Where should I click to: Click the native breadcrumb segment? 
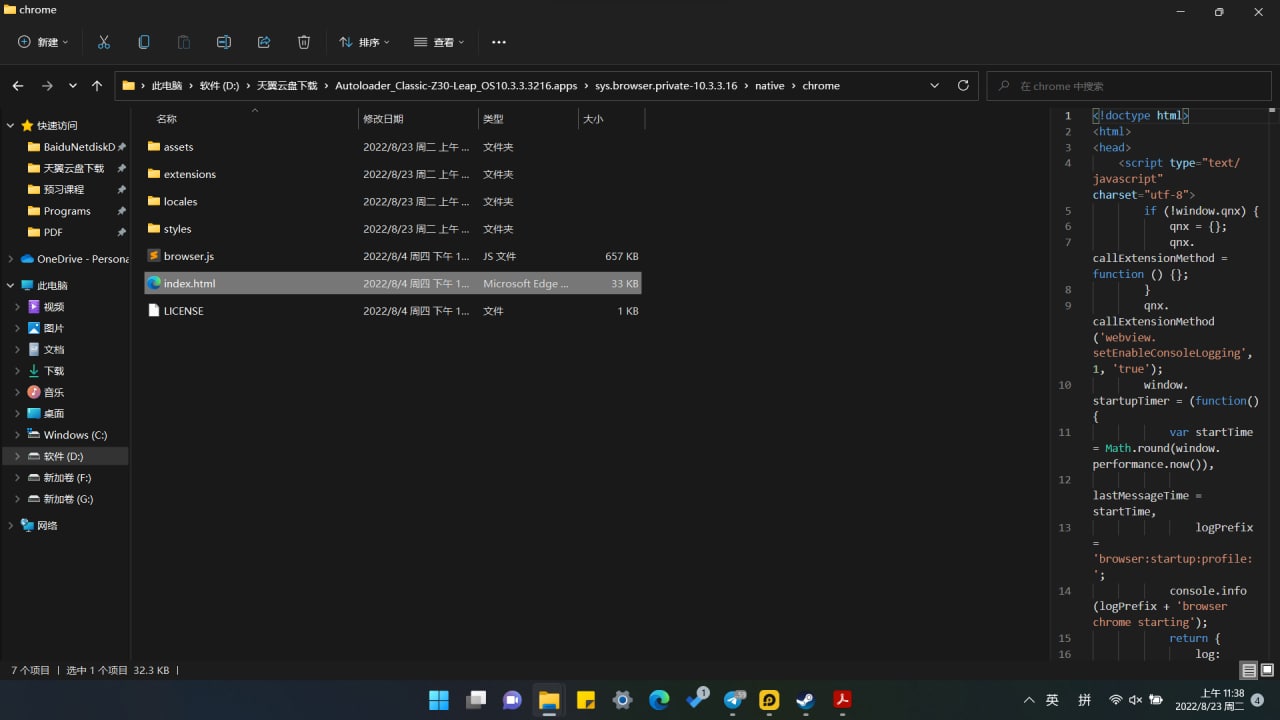tap(770, 86)
